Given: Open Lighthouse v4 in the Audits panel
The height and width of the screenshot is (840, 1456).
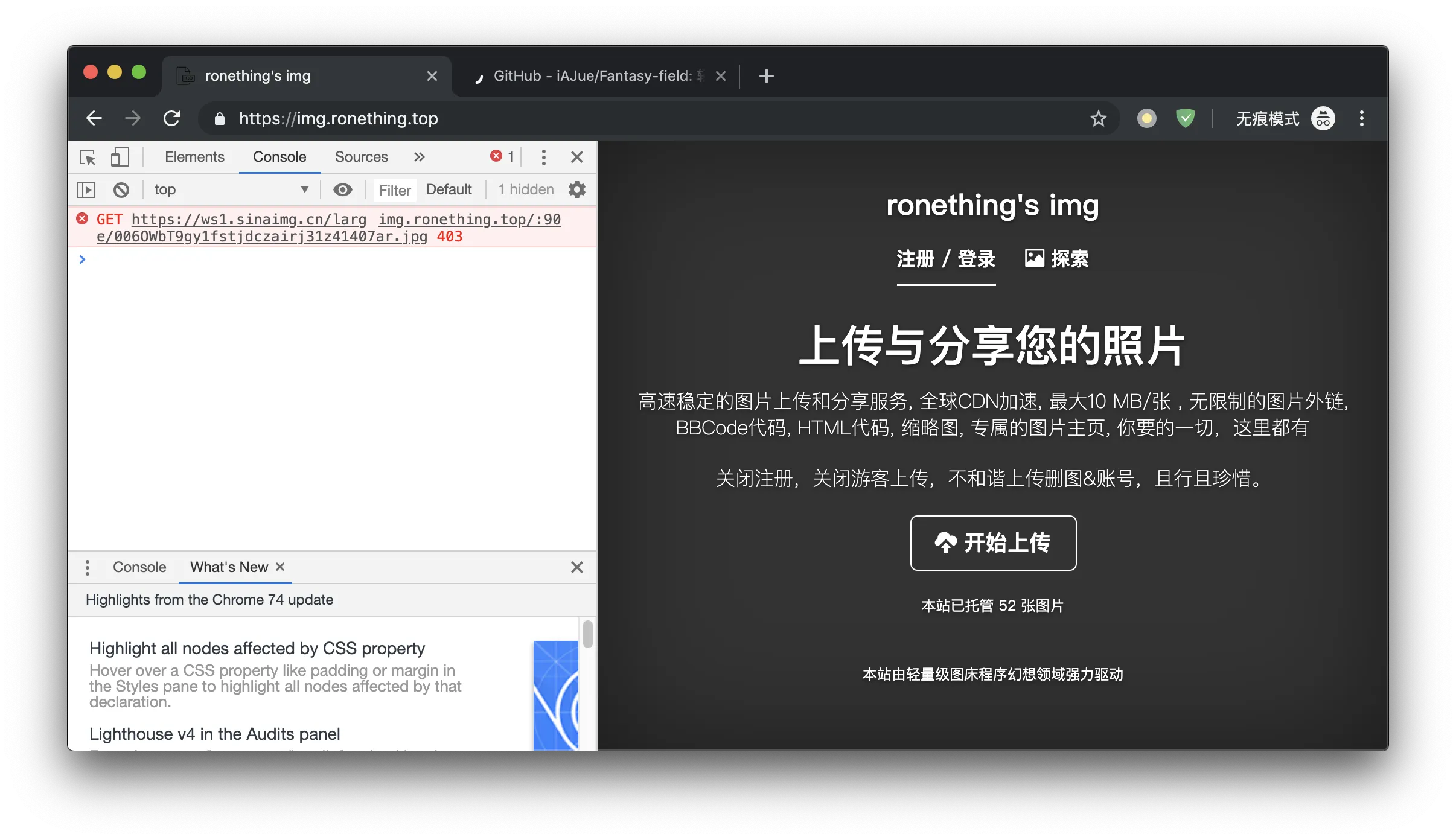Looking at the screenshot, I should (x=214, y=734).
